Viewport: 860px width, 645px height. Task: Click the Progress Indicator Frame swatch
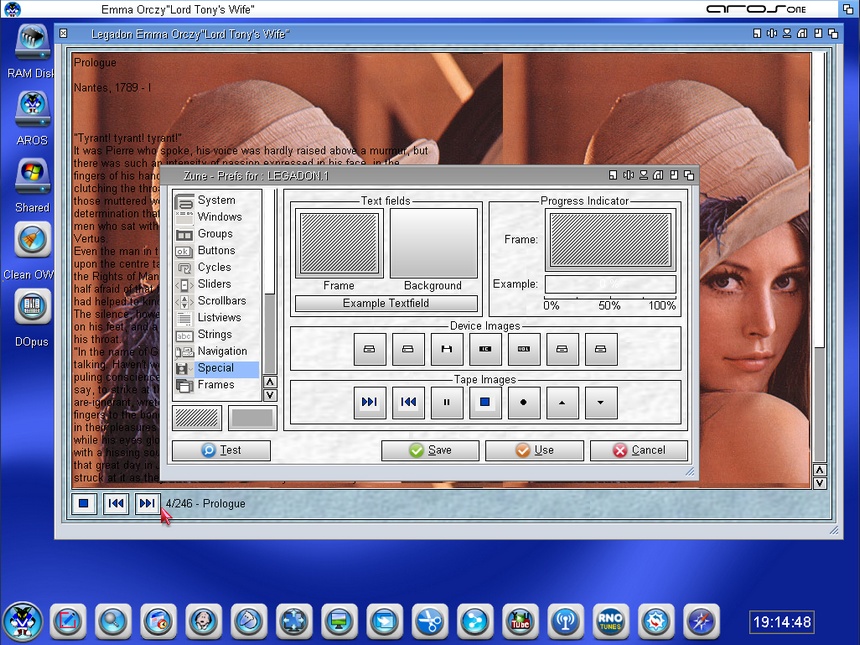pyautogui.click(x=610, y=240)
